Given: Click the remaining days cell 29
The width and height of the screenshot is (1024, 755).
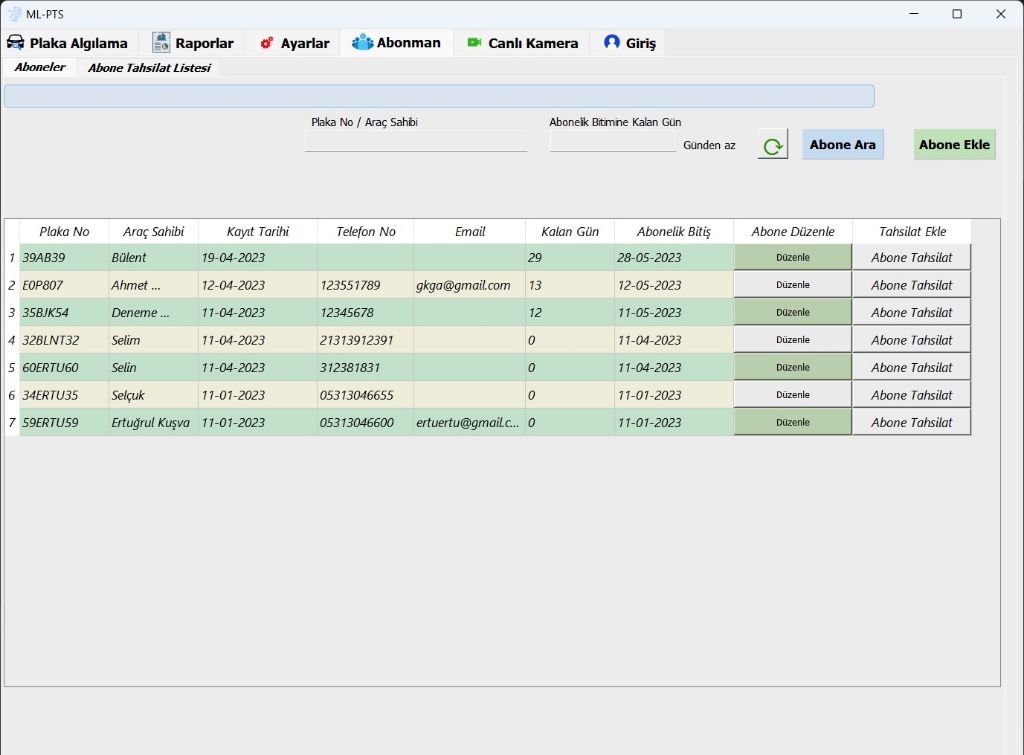Looking at the screenshot, I should 569,257.
